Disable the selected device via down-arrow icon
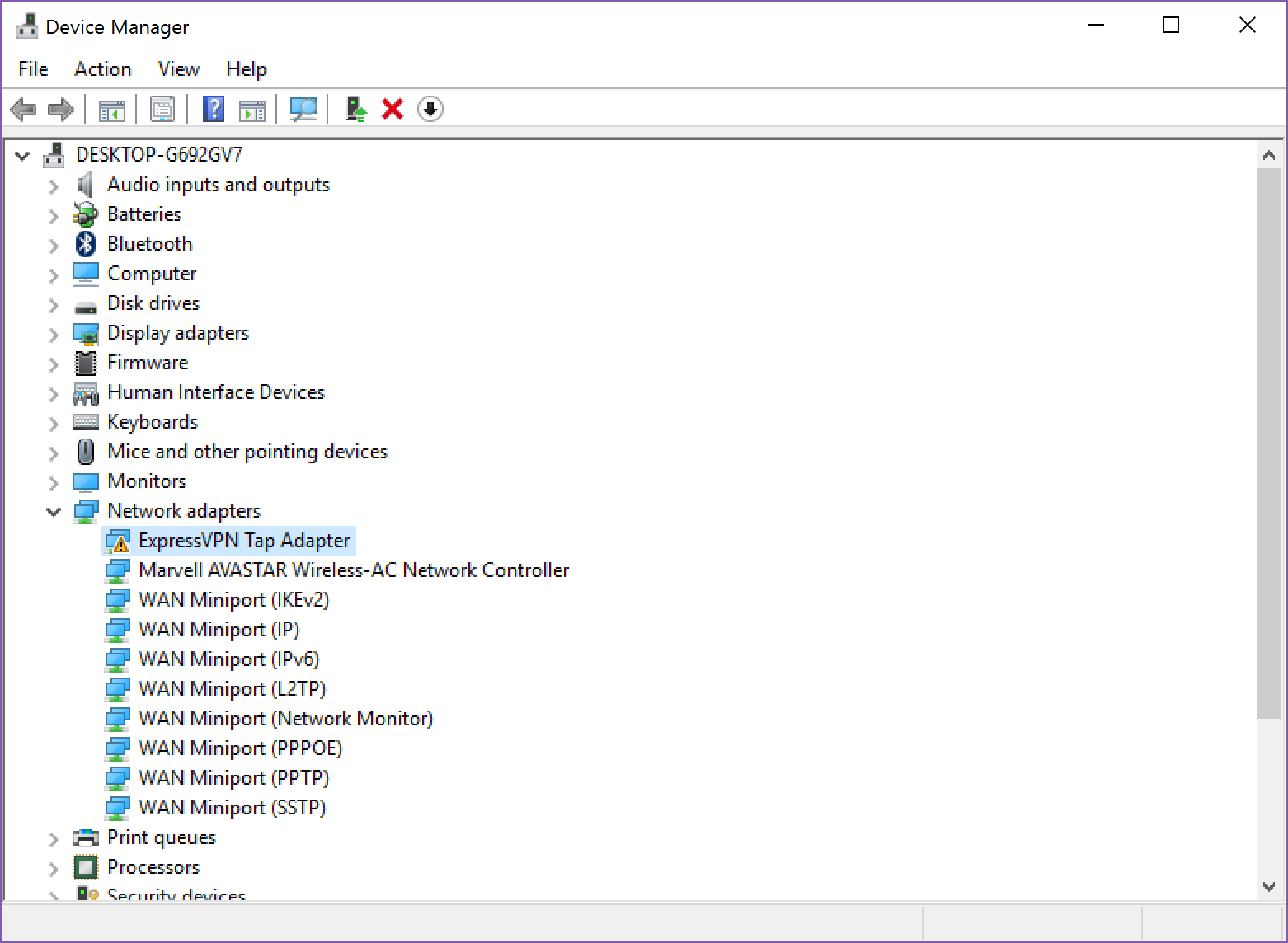The image size is (1288, 943). pos(430,108)
